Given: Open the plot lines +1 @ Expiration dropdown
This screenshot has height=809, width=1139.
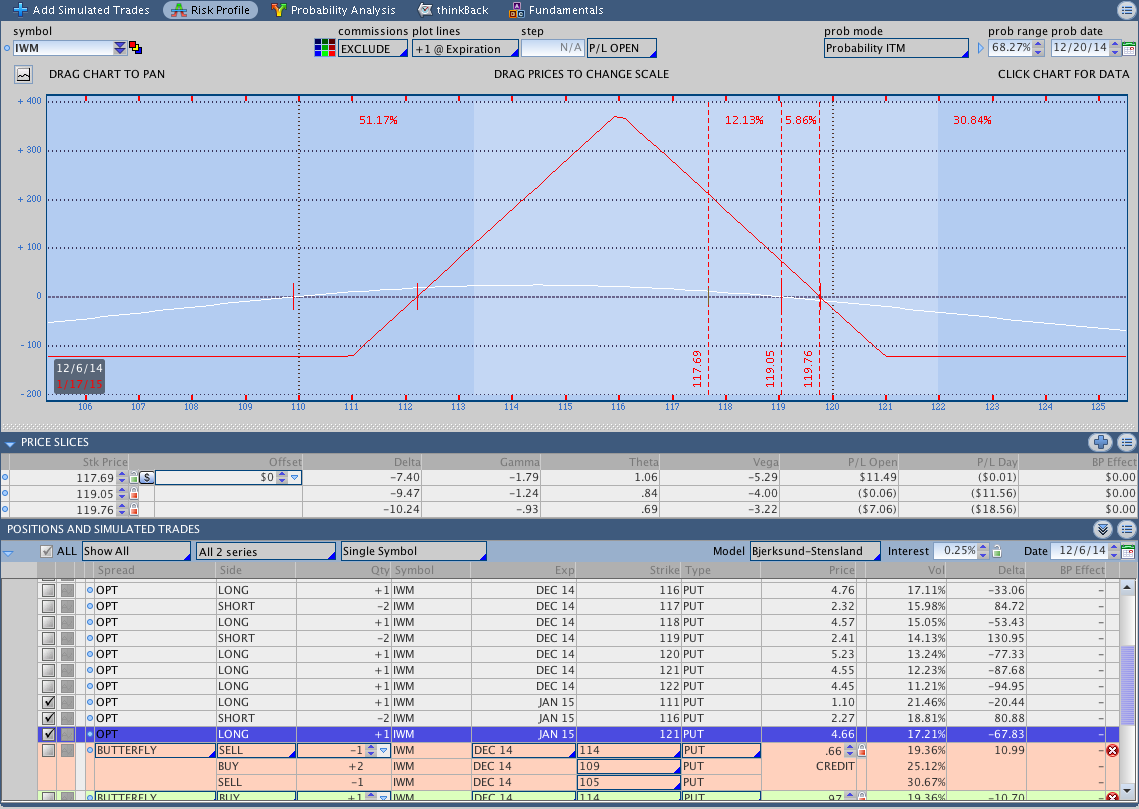Looking at the screenshot, I should click(465, 49).
